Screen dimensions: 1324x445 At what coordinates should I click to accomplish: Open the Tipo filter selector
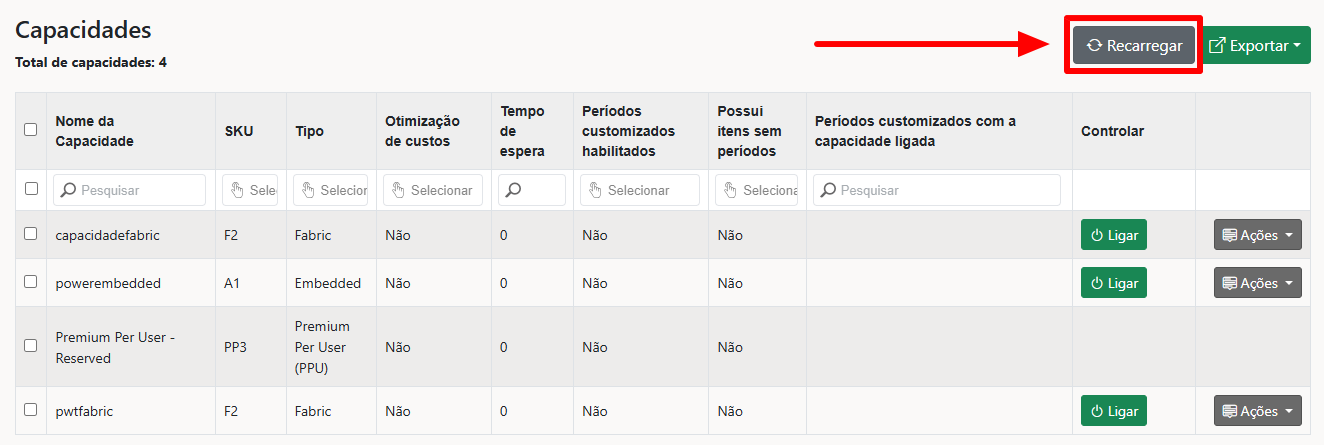331,190
